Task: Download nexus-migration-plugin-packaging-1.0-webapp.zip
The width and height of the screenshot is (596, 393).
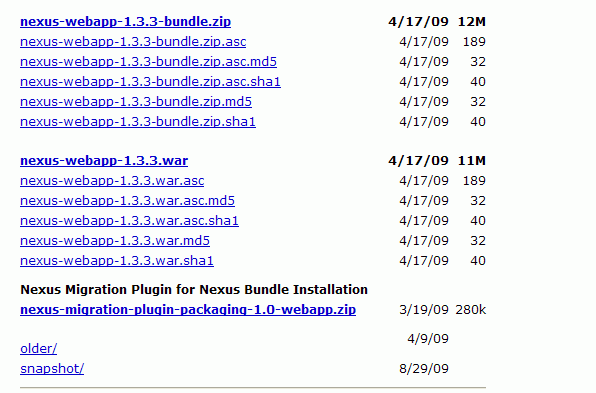Action: pyautogui.click(x=188, y=310)
